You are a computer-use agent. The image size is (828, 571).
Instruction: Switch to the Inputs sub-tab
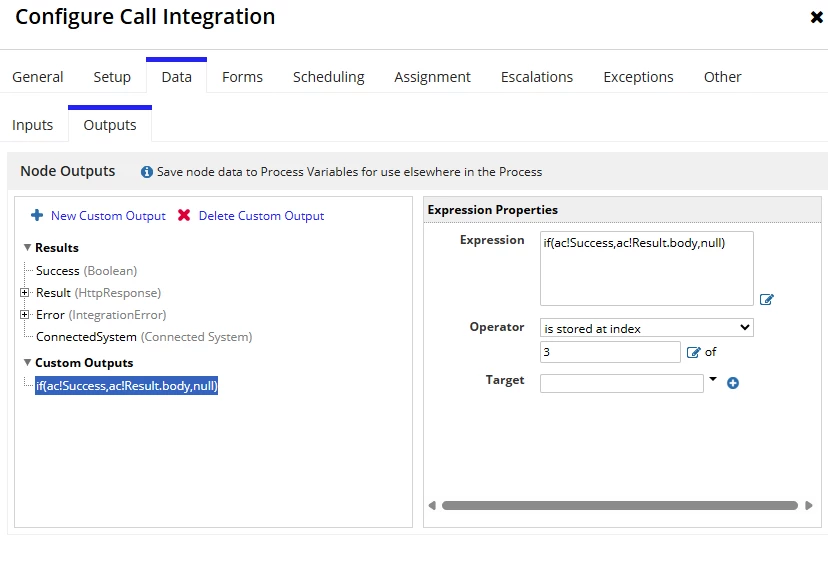tap(33, 125)
